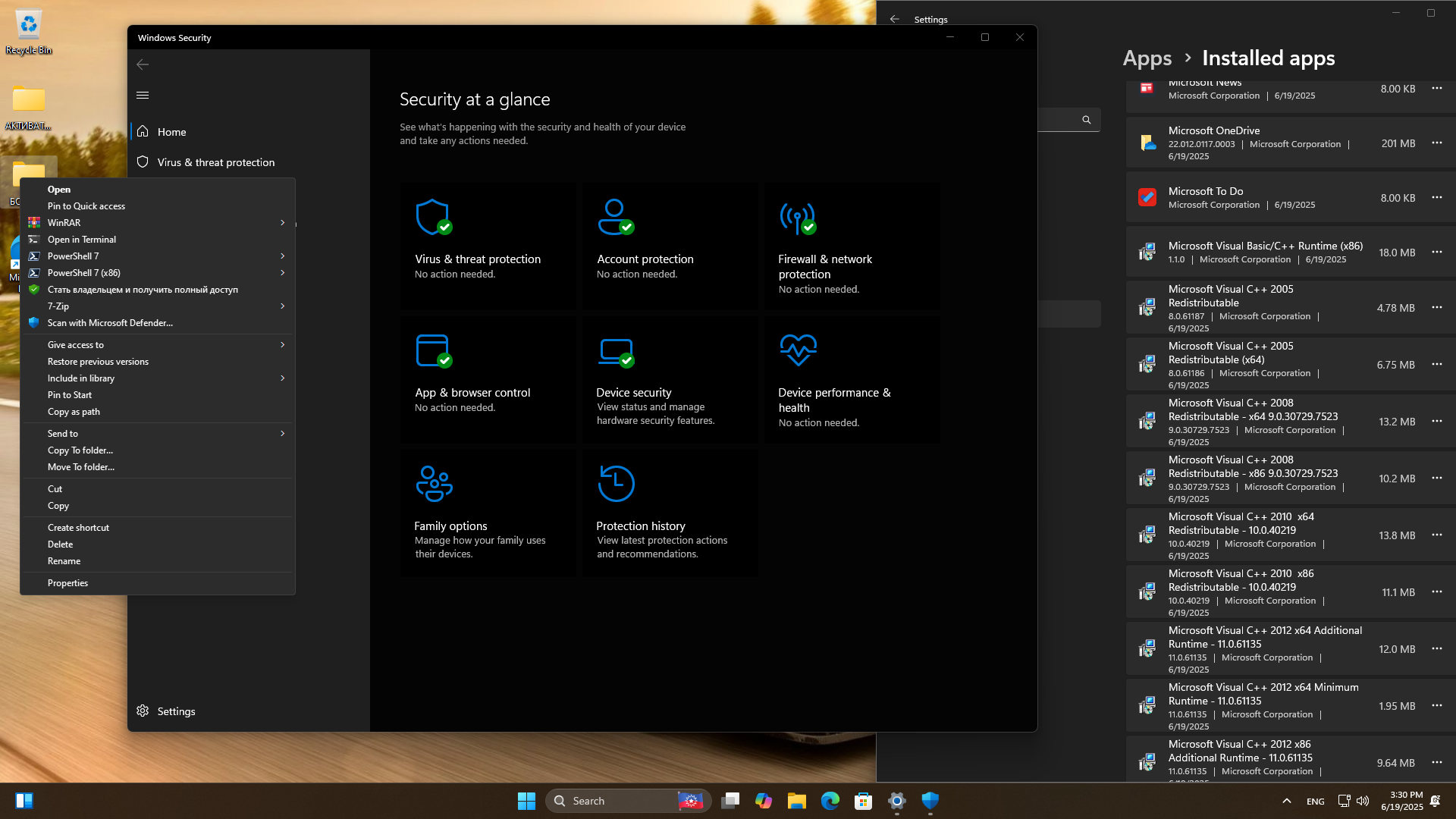Click the Widgets button on taskbar
The image size is (1456, 819).
point(24,801)
